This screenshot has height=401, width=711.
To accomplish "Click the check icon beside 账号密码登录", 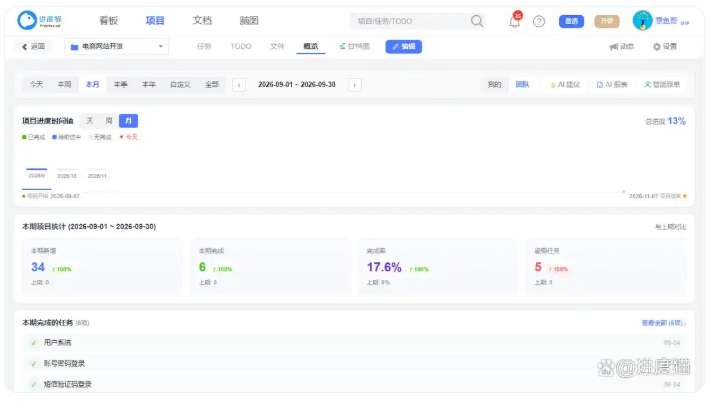I will [x=34, y=364].
